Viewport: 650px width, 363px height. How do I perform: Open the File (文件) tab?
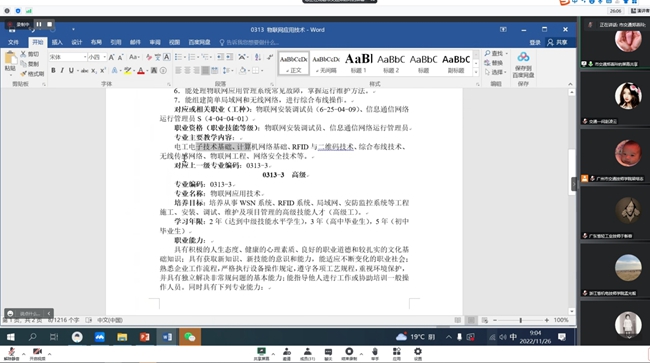13,42
